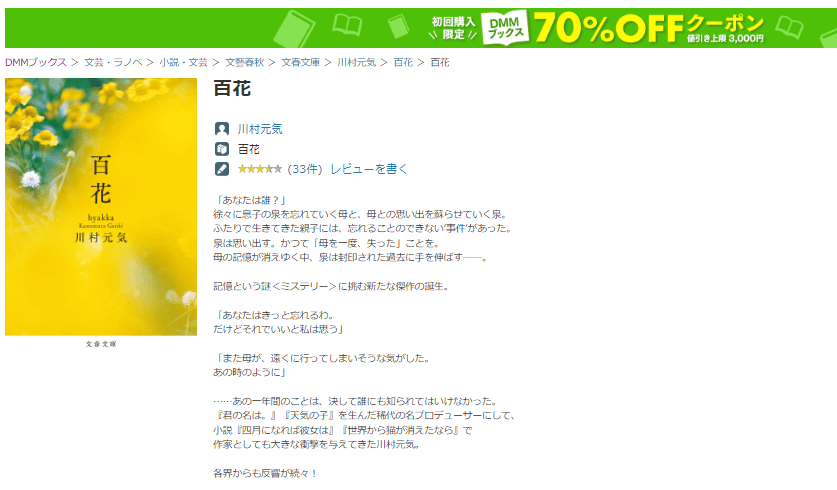
Task: Click the book series icon
Action: [x=222, y=149]
